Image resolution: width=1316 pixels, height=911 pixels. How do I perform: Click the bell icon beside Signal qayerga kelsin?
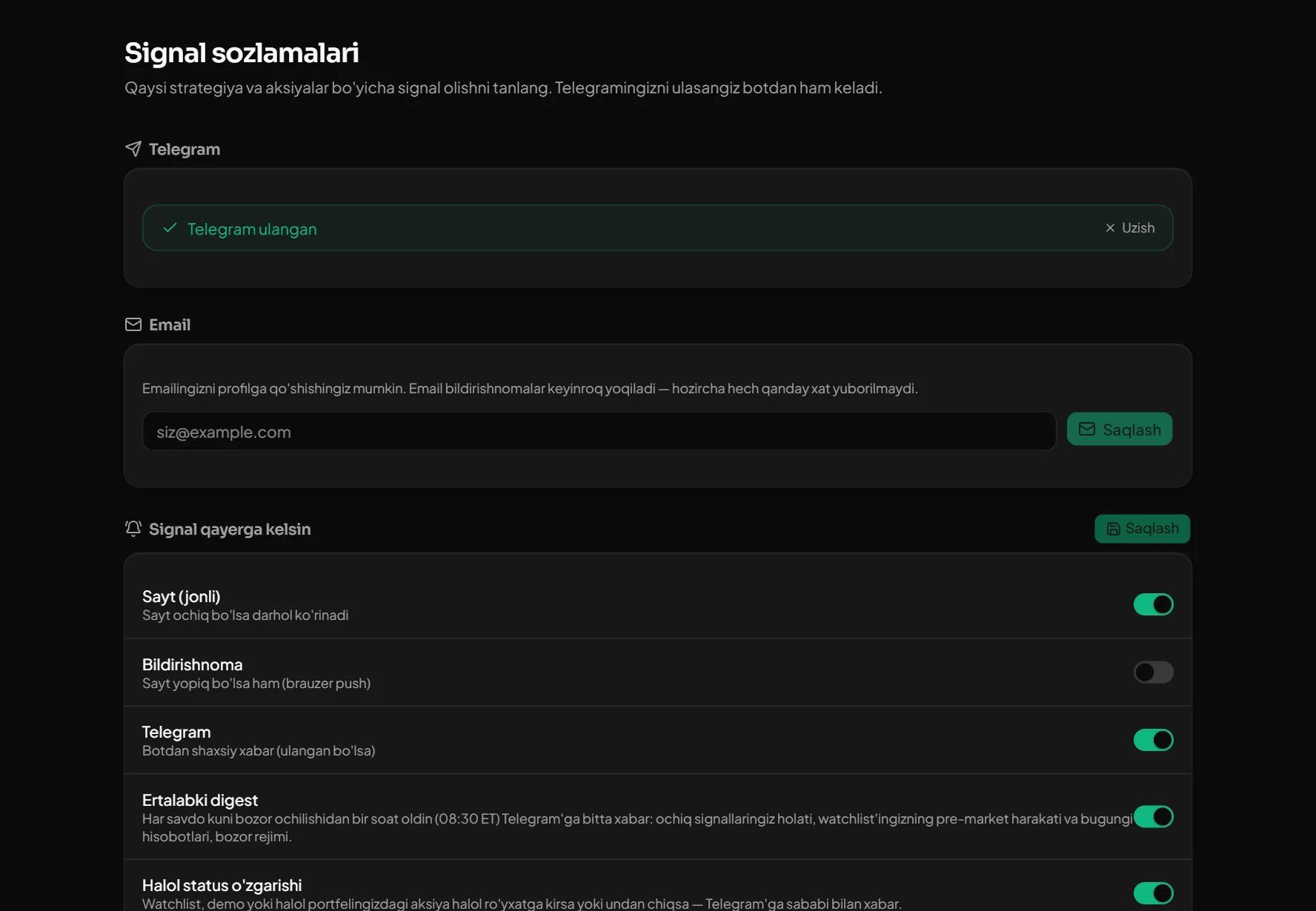pos(133,529)
